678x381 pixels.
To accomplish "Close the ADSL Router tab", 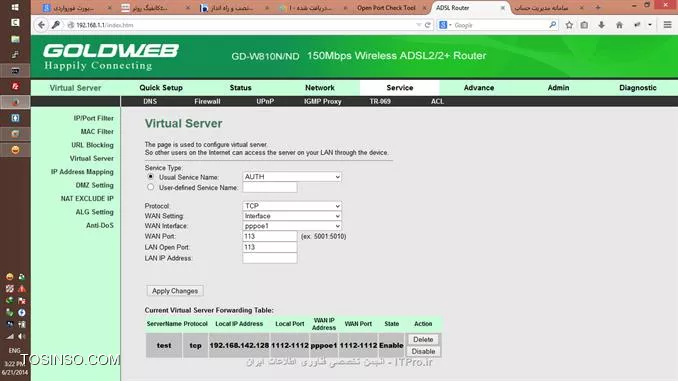I will click(x=502, y=8).
